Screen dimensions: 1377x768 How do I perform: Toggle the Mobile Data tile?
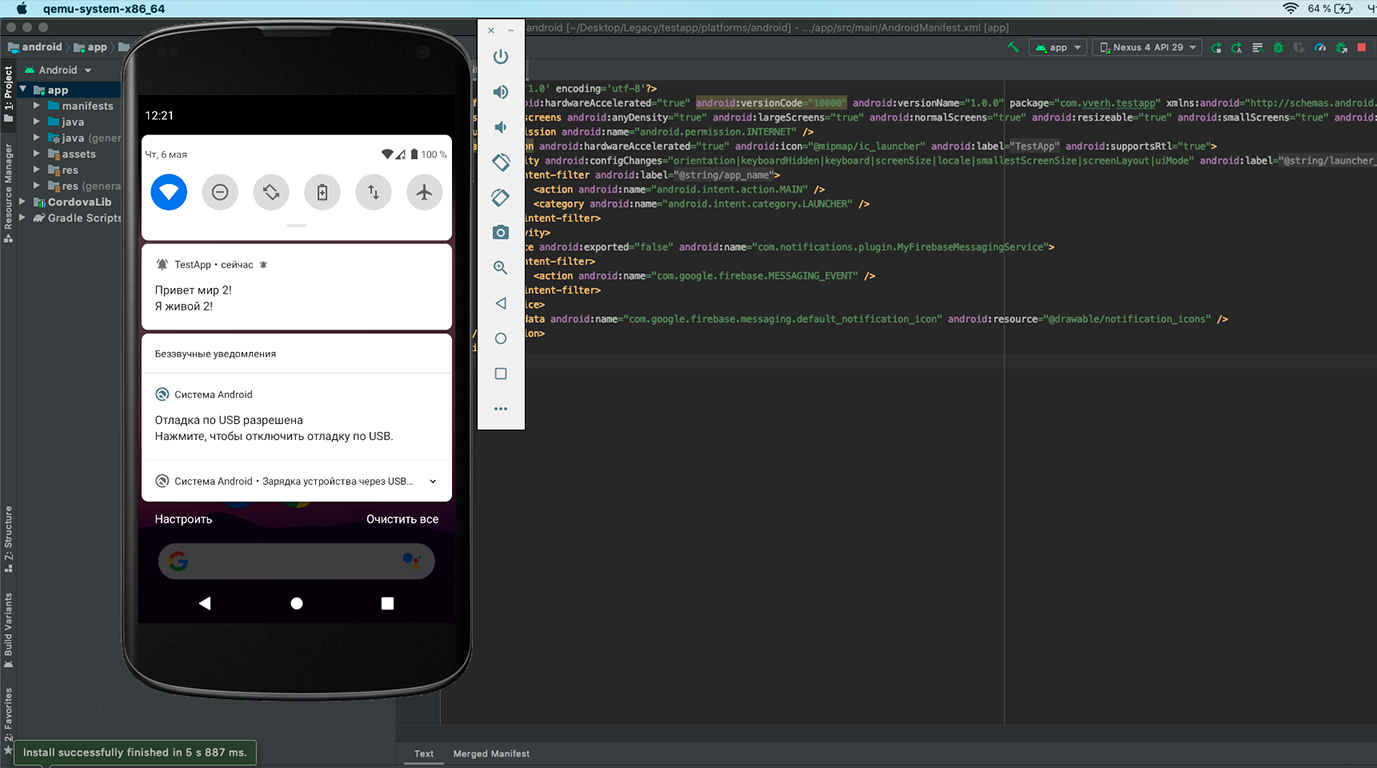[373, 192]
